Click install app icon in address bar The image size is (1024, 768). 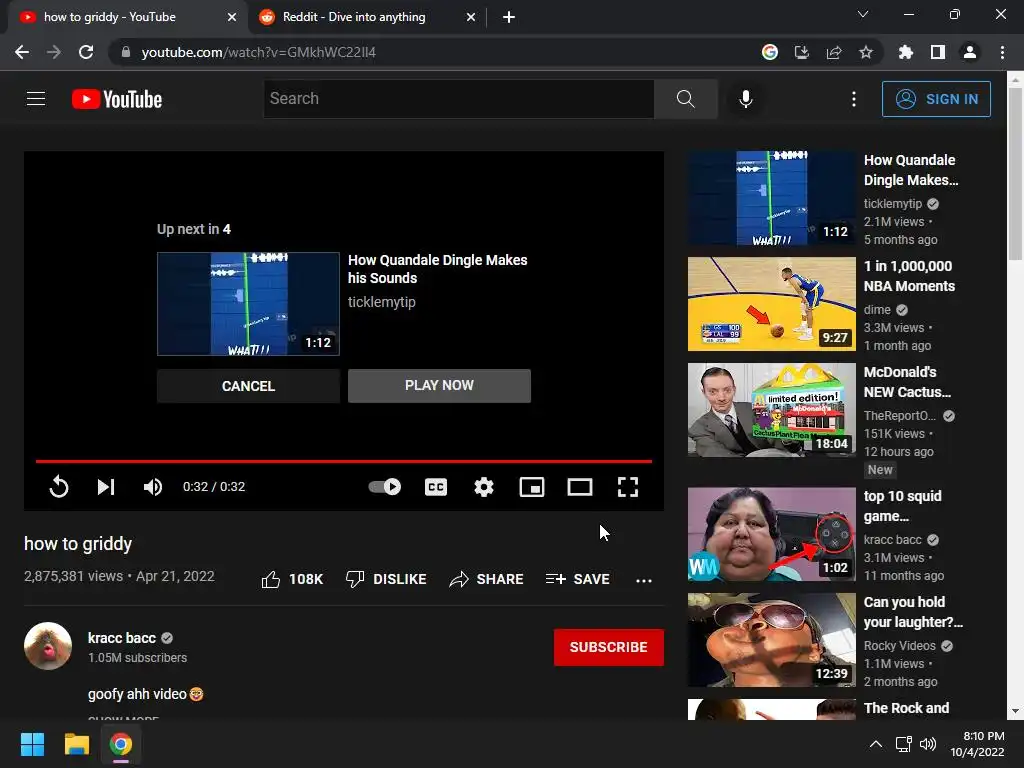pos(801,52)
